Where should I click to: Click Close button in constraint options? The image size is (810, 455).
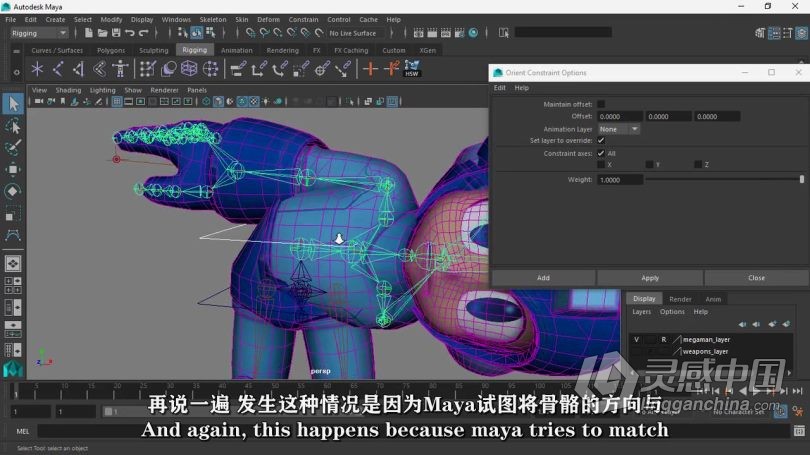tap(756, 278)
